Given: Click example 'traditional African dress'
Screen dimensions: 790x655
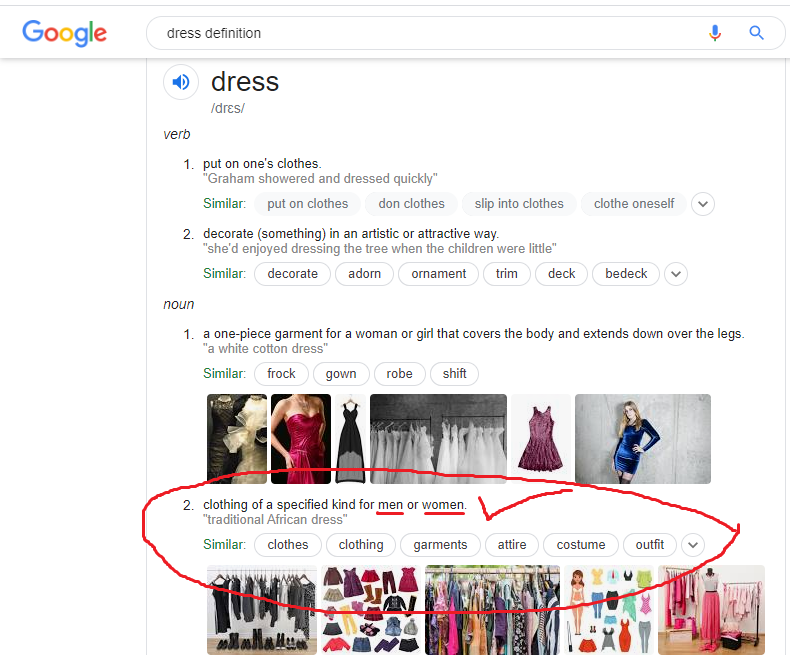Looking at the screenshot, I should coord(275,520).
